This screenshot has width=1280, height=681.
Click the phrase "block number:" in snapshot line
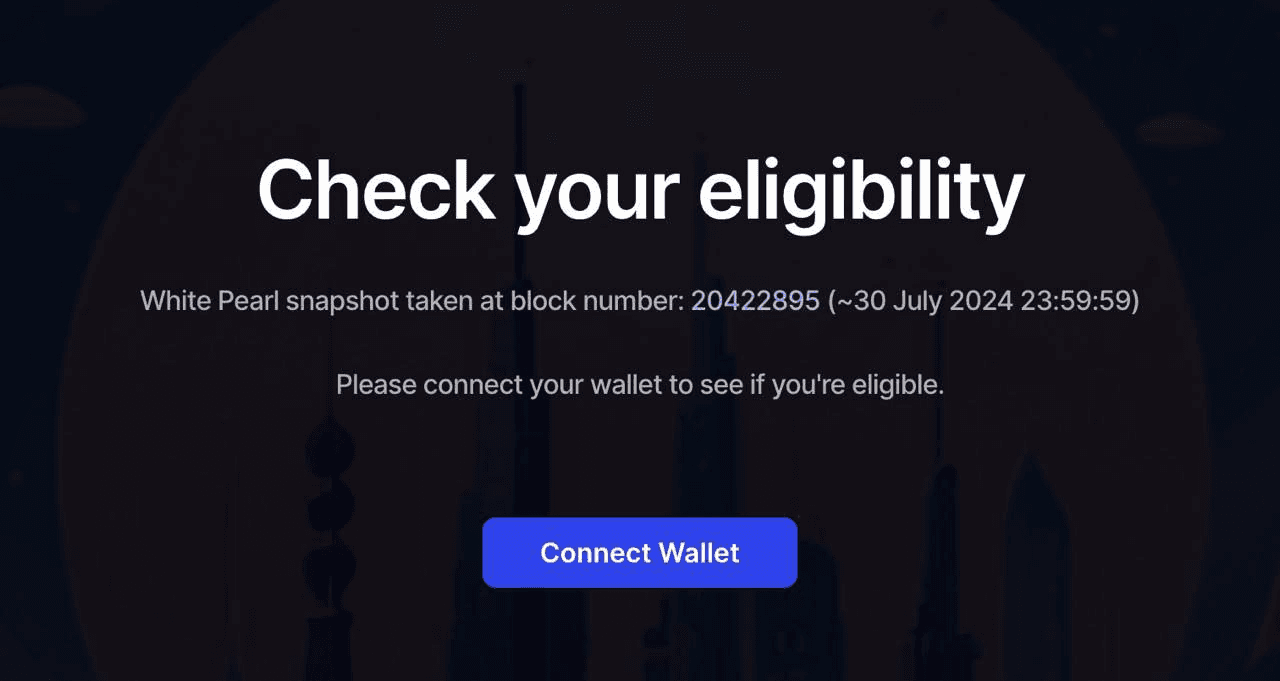click(598, 300)
